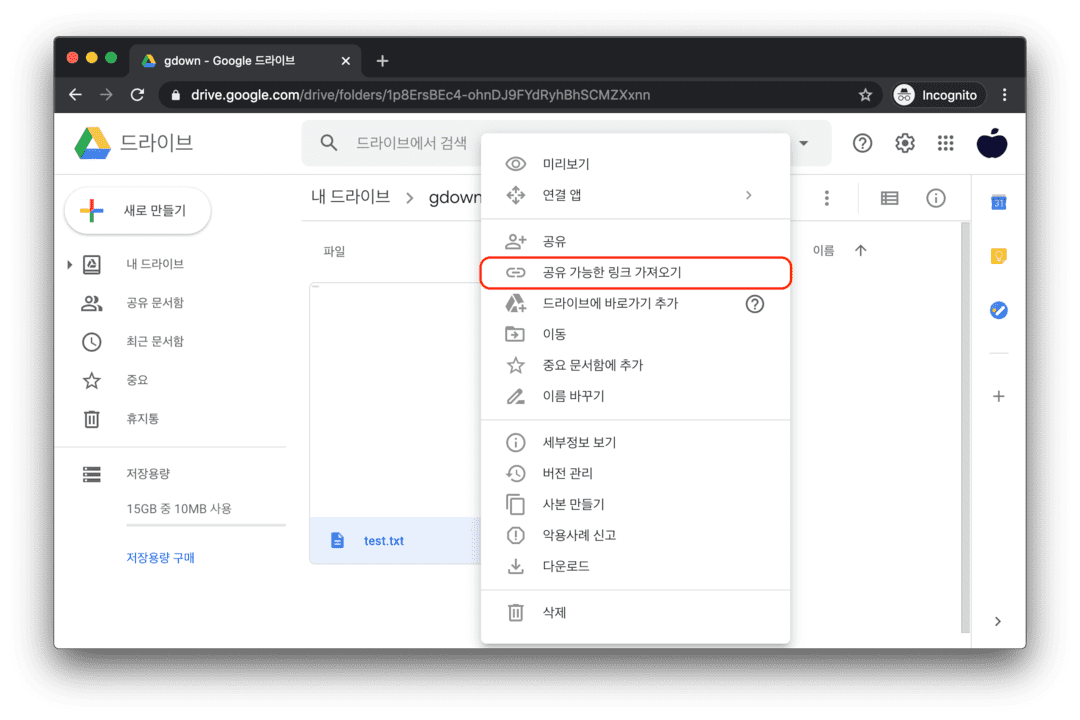Screen dimensions: 1080x720
Task: Expand the 내 드라이브 tree item
Action: [69, 265]
